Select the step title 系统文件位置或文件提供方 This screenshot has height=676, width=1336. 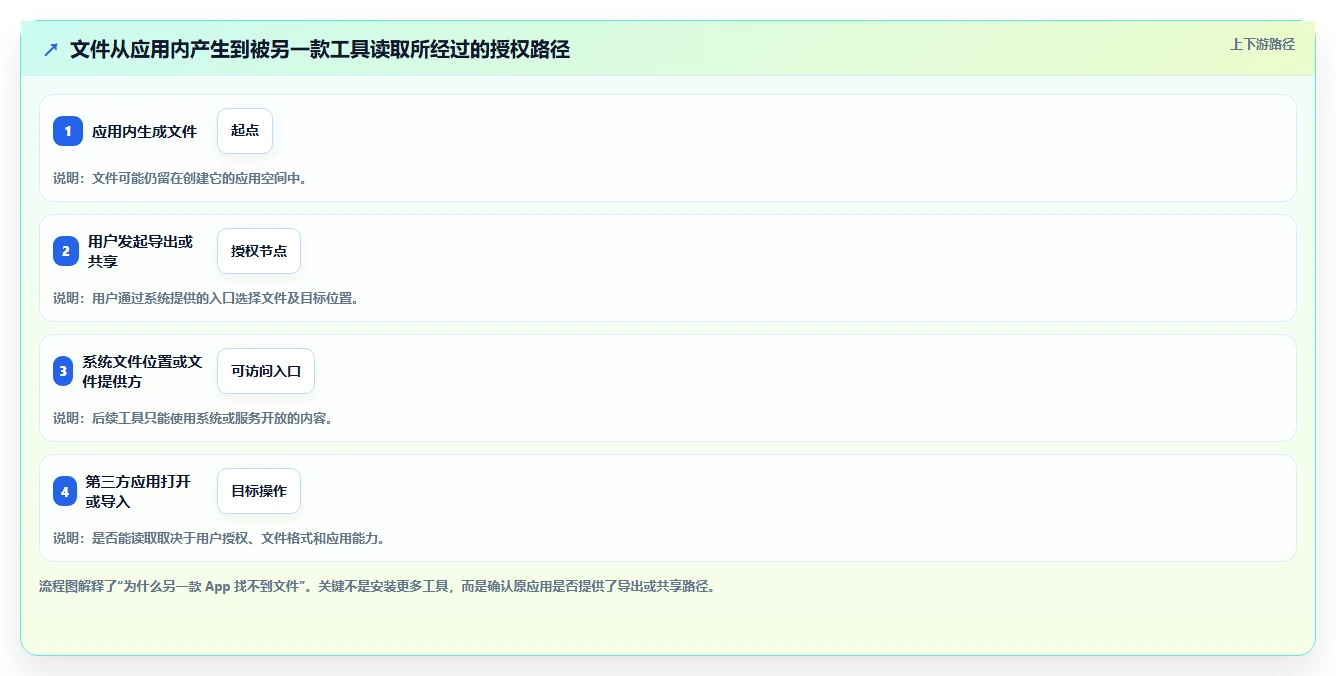tap(143, 371)
